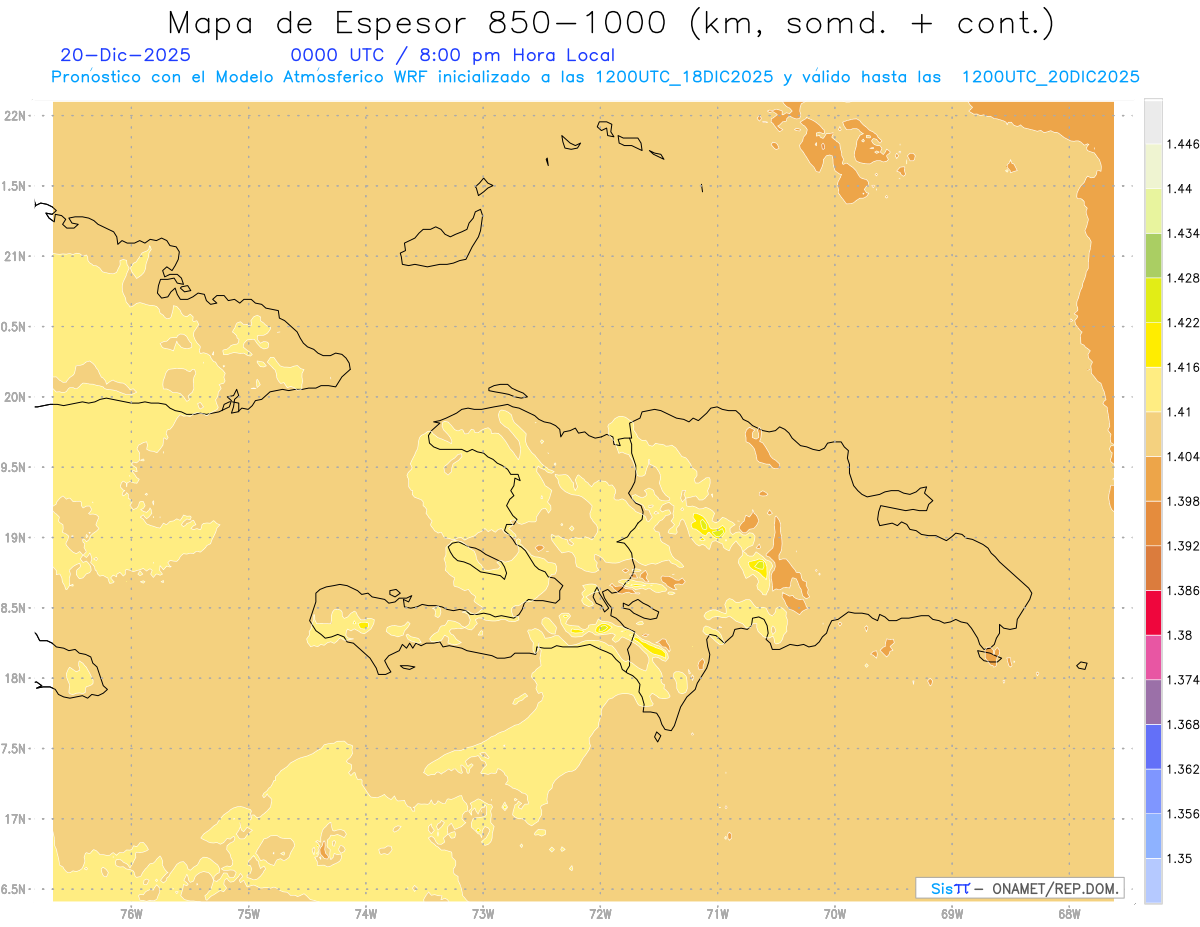This screenshot has width=1200, height=927.
Task: Click the clipped latitude label "7.5N"
Action: (14, 750)
